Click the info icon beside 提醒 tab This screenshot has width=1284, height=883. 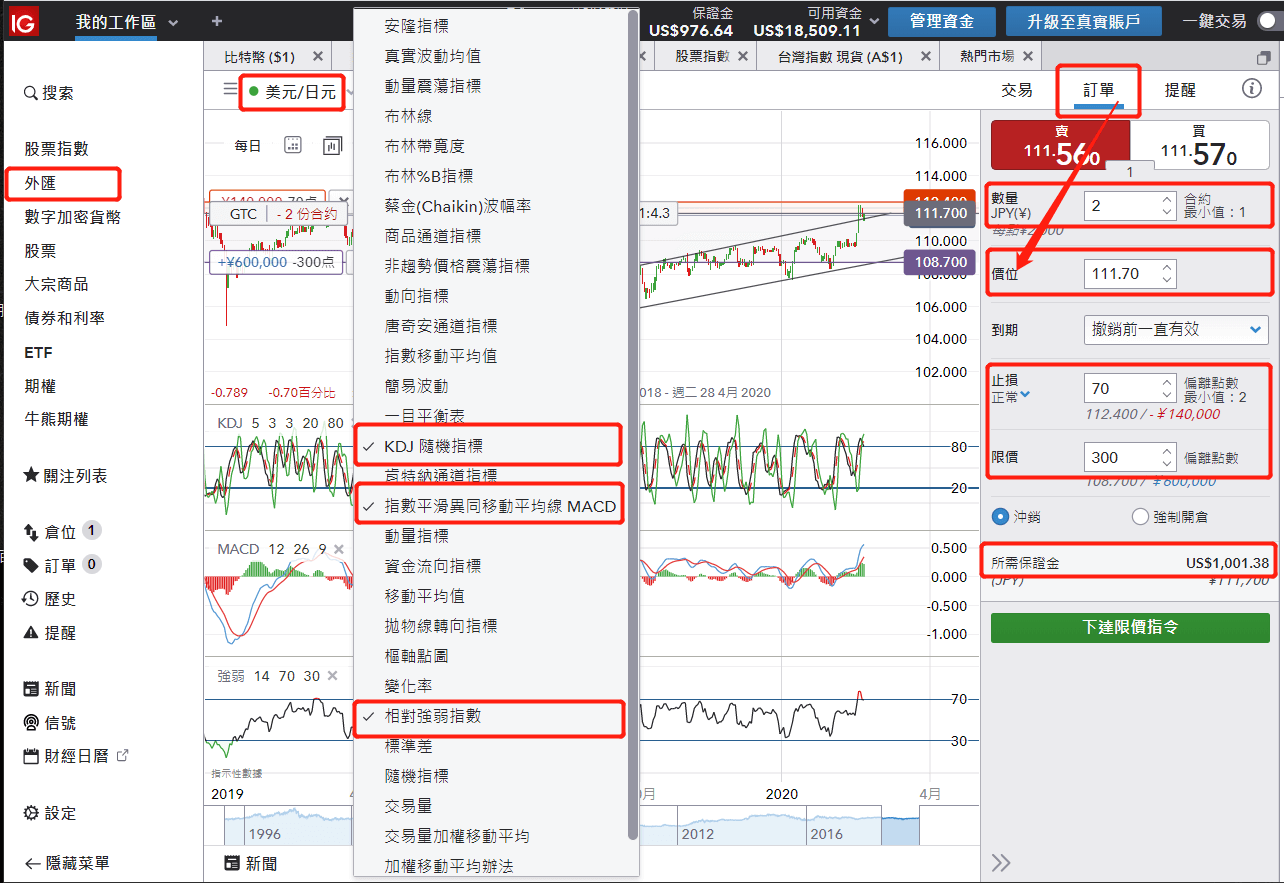coord(1251,89)
